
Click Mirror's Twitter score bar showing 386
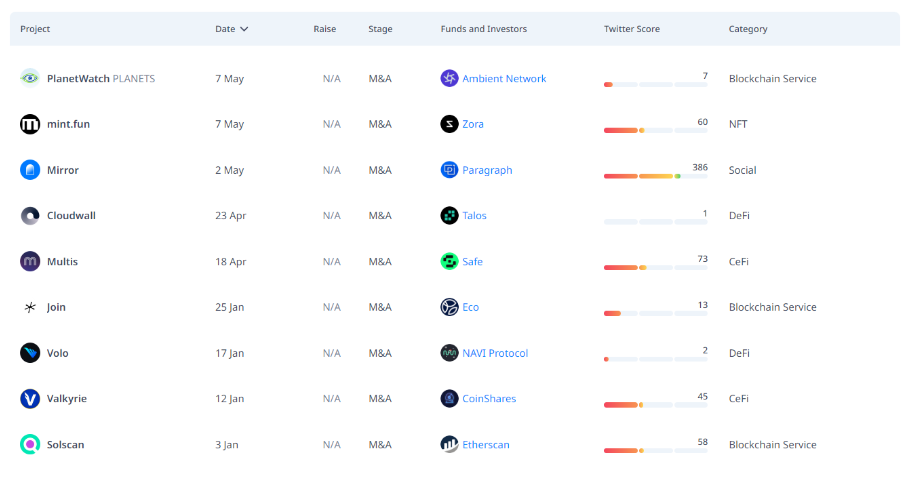coord(655,176)
